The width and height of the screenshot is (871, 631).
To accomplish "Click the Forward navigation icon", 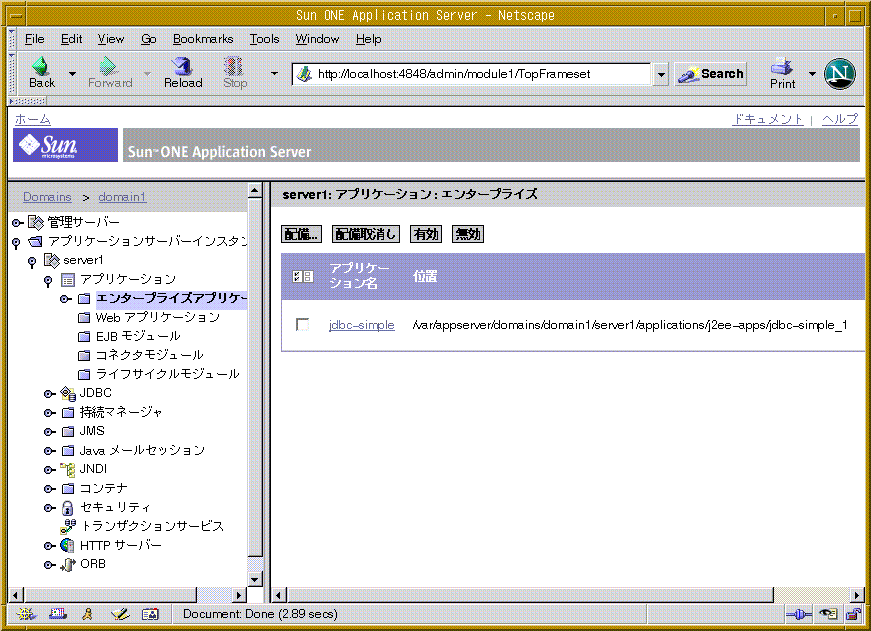I will tap(108, 67).
